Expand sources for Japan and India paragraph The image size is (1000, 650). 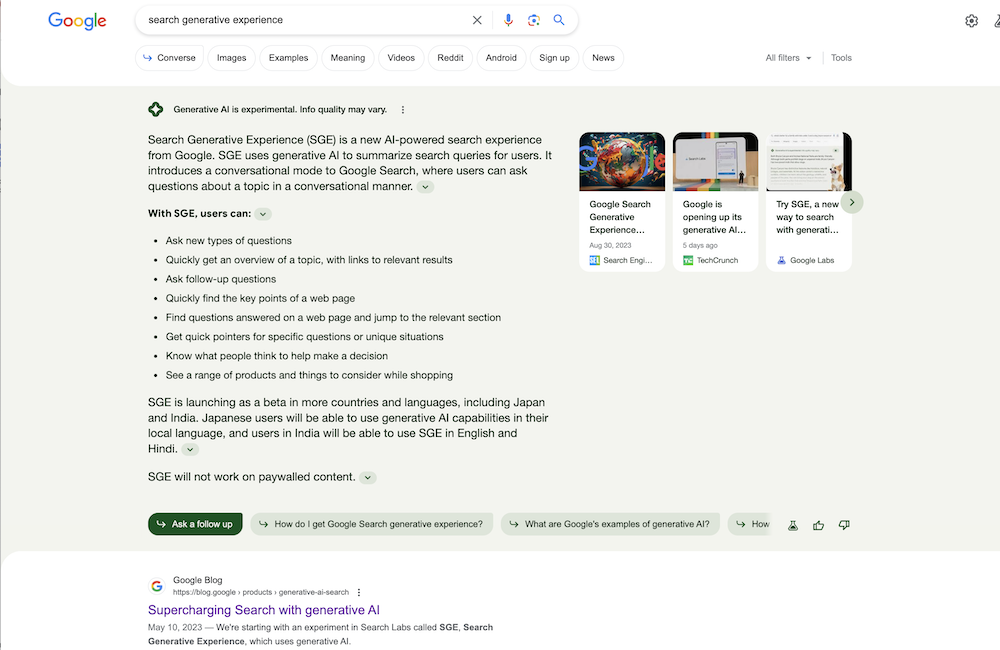pyautogui.click(x=190, y=450)
